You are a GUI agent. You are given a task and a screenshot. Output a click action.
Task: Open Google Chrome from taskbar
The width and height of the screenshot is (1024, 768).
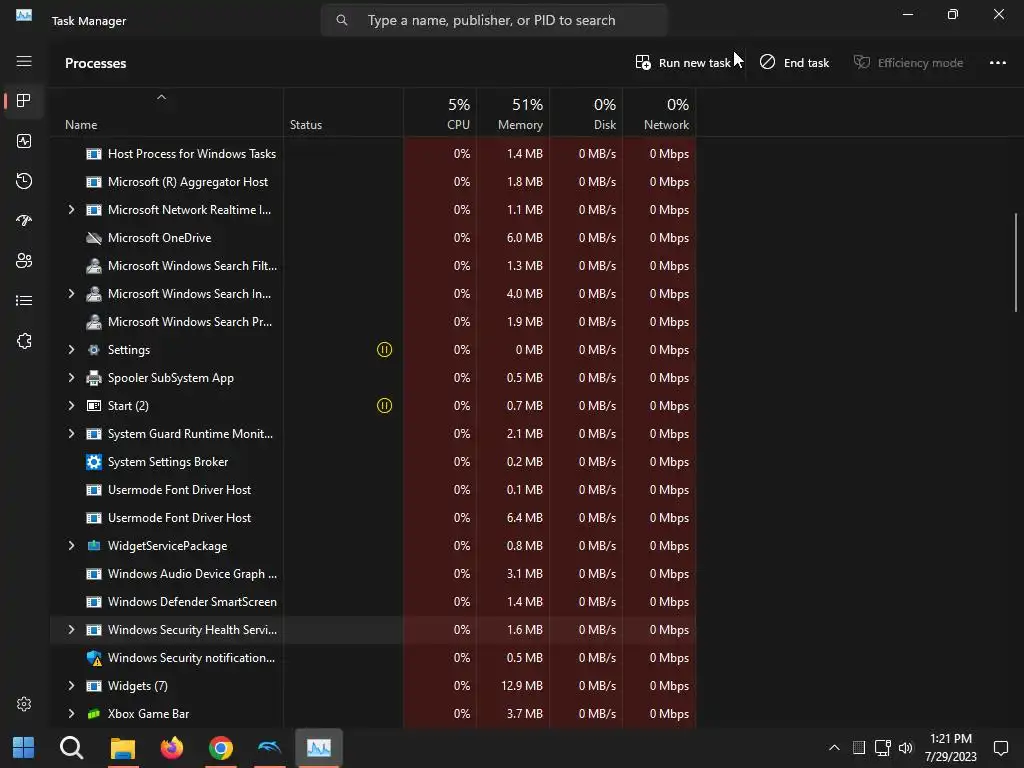(x=221, y=748)
